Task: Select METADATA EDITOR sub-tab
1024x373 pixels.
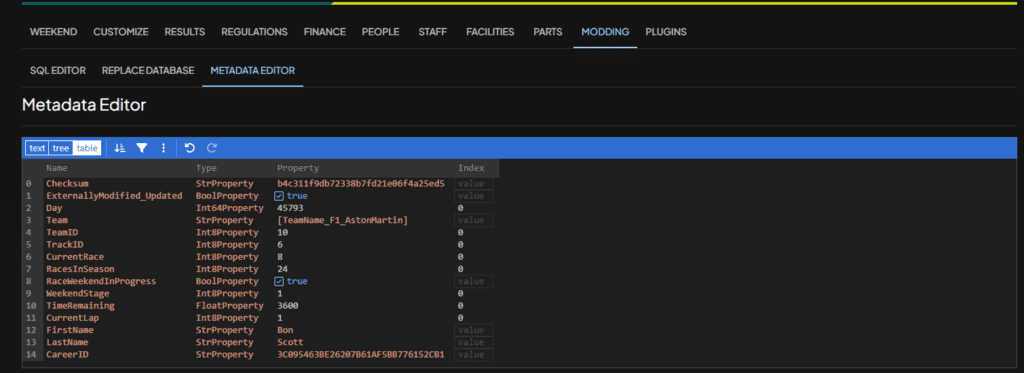Action: point(253,71)
